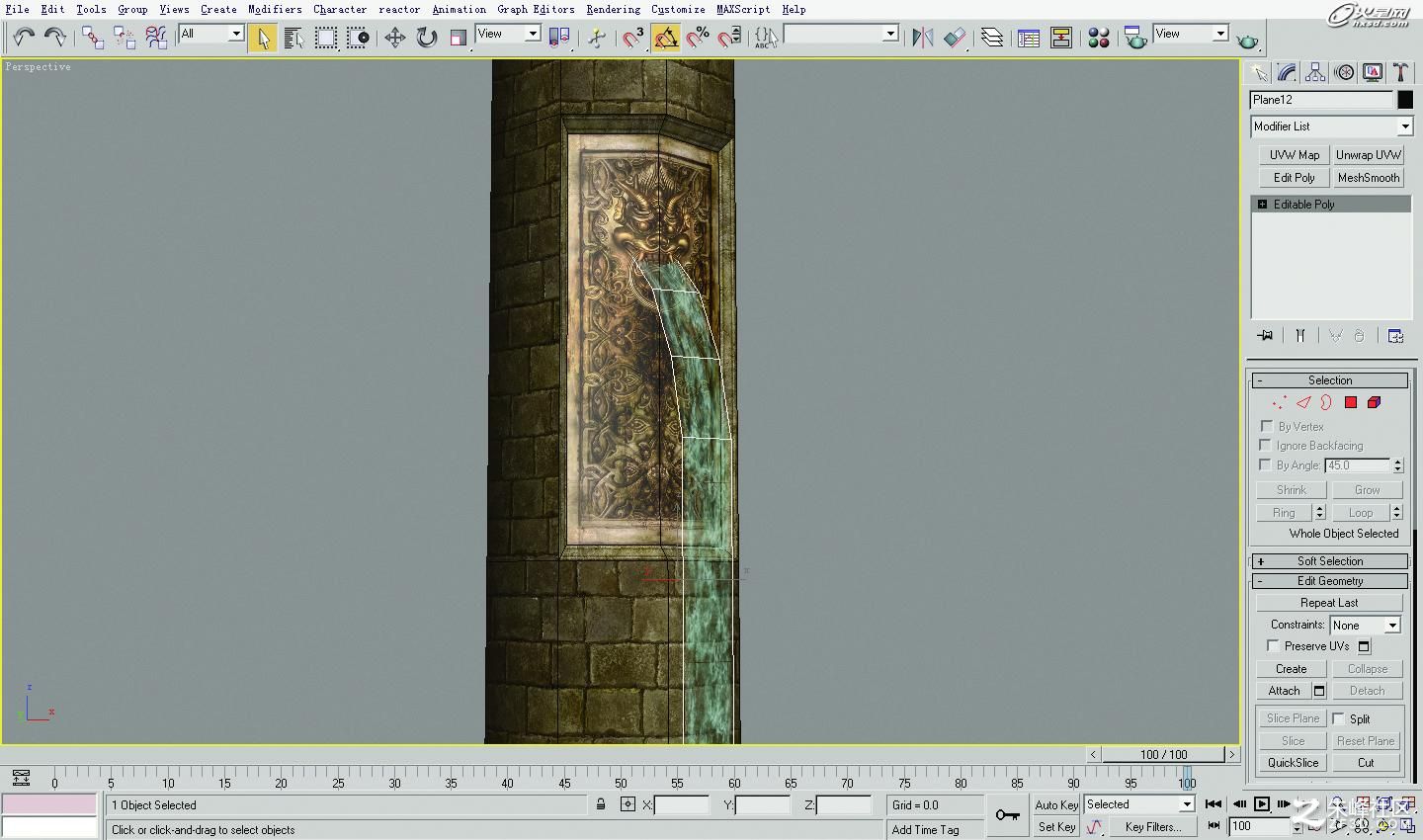The width and height of the screenshot is (1423, 840).
Task: Switch to Hierarchy command panel tab
Action: click(x=1315, y=72)
